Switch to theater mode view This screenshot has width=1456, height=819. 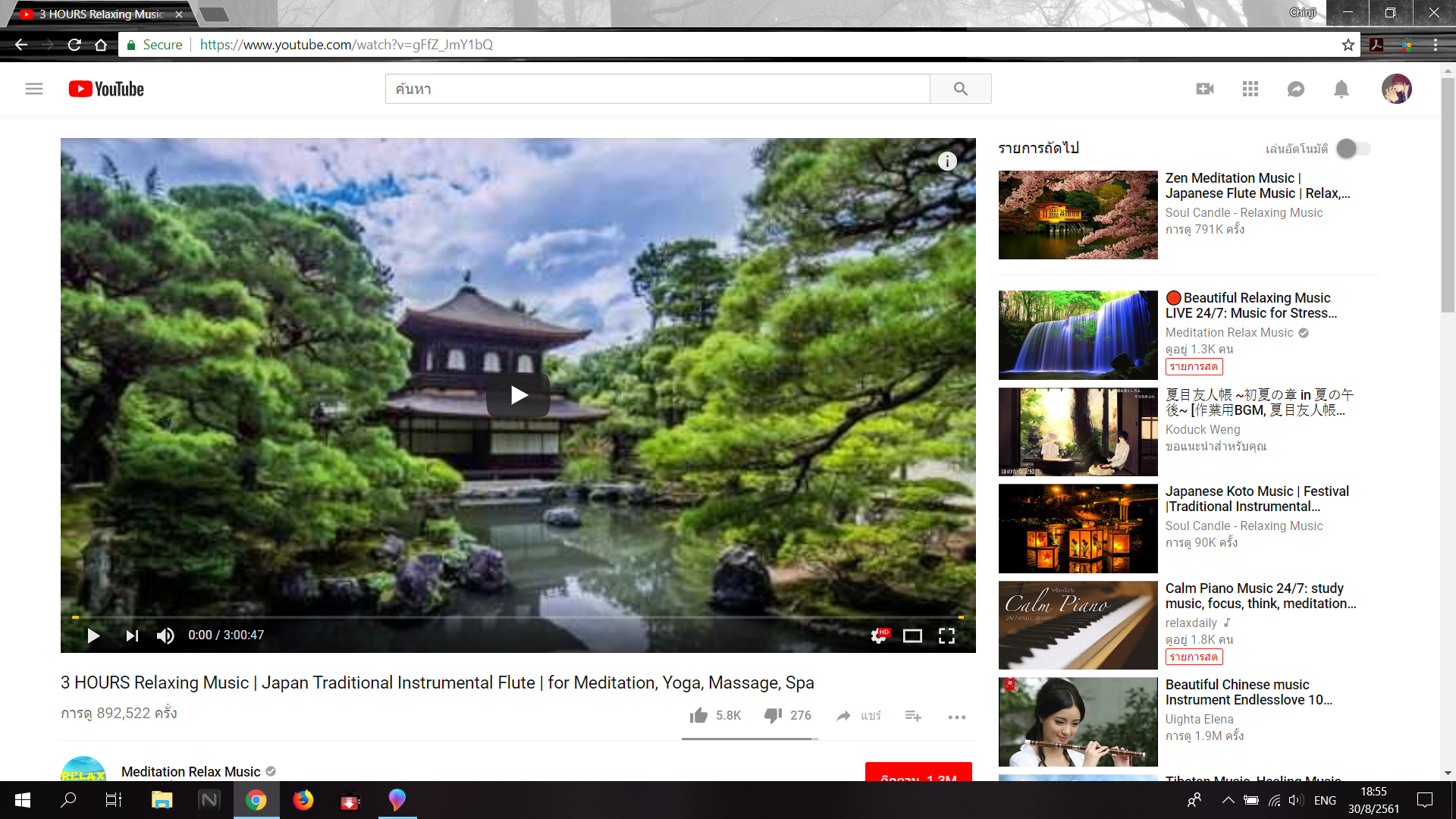click(x=912, y=635)
